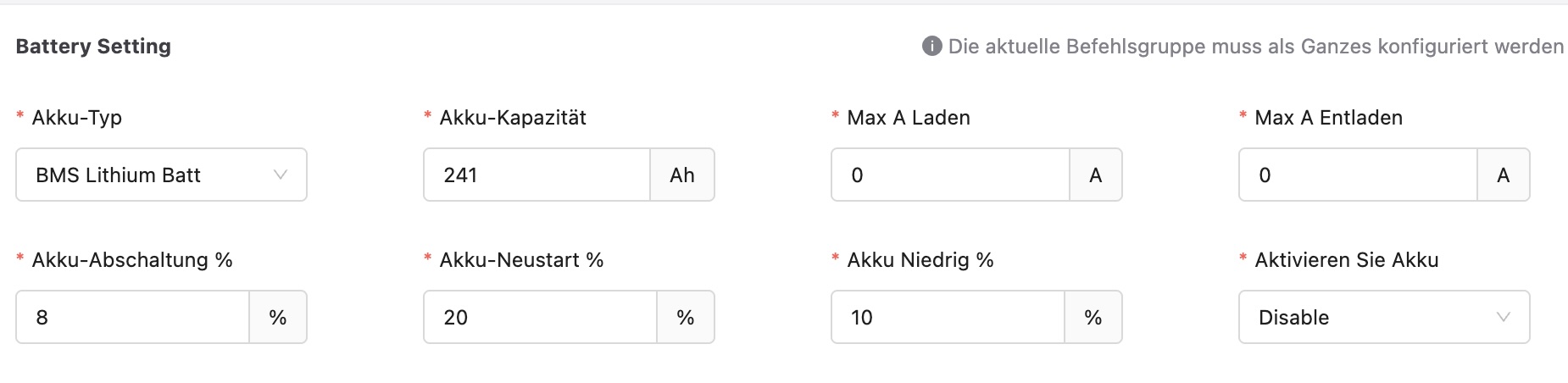Click the Ah unit suffix of Akku-Kapazität
This screenshot has width=1568, height=383.
pos(682,175)
